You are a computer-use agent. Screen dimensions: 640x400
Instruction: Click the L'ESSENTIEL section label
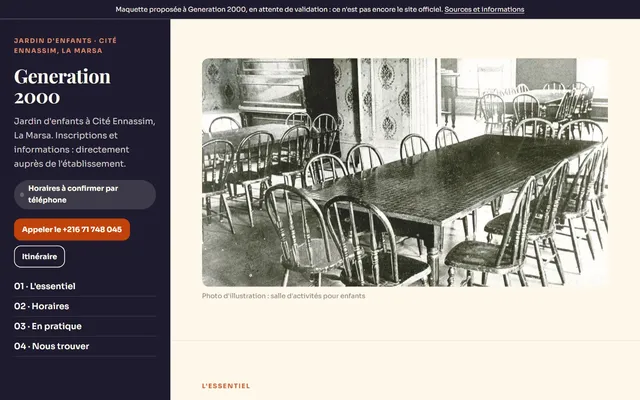pos(226,386)
